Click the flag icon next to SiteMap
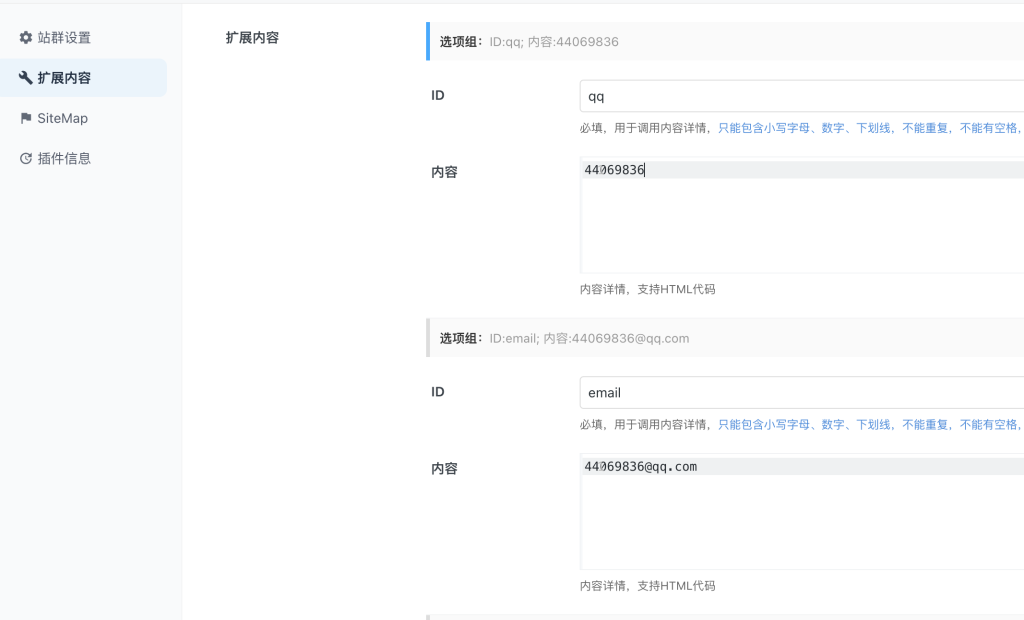The image size is (1024, 620). coord(26,118)
